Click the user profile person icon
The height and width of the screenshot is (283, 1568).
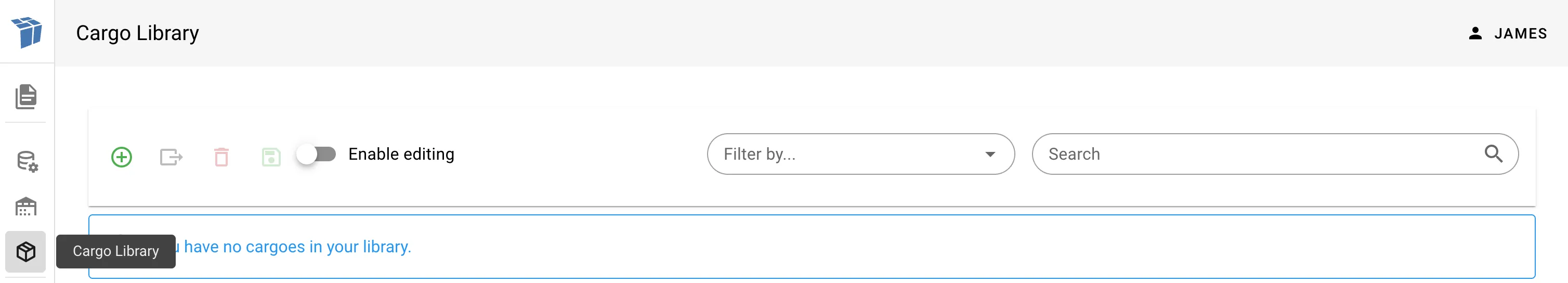(x=1475, y=33)
